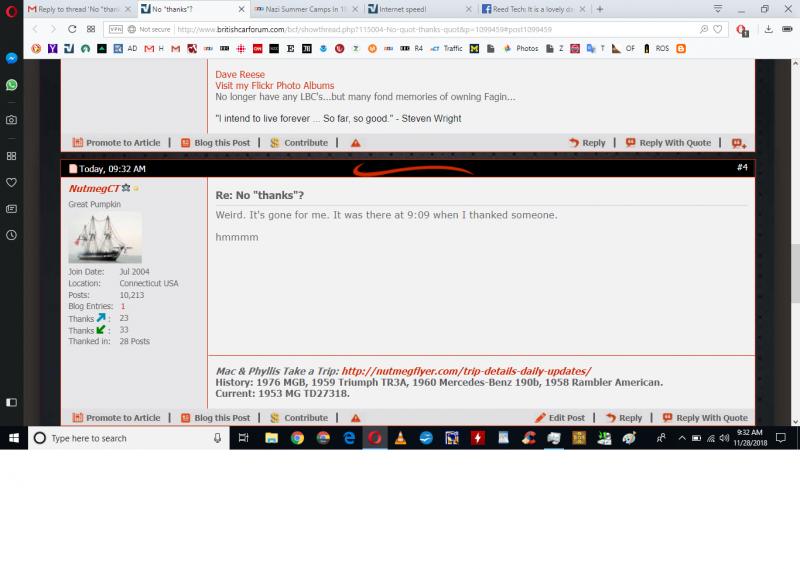This screenshot has height=569, width=800.
Task: Click the report post warning triangle in post #4
Action: 355,418
